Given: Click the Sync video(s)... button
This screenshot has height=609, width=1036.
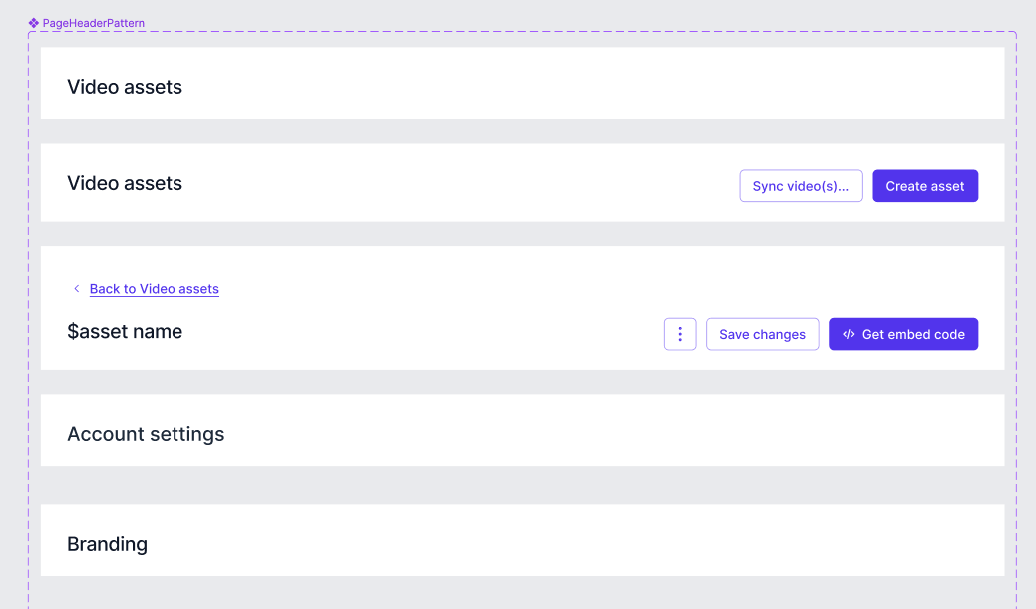Looking at the screenshot, I should click(x=800, y=185).
